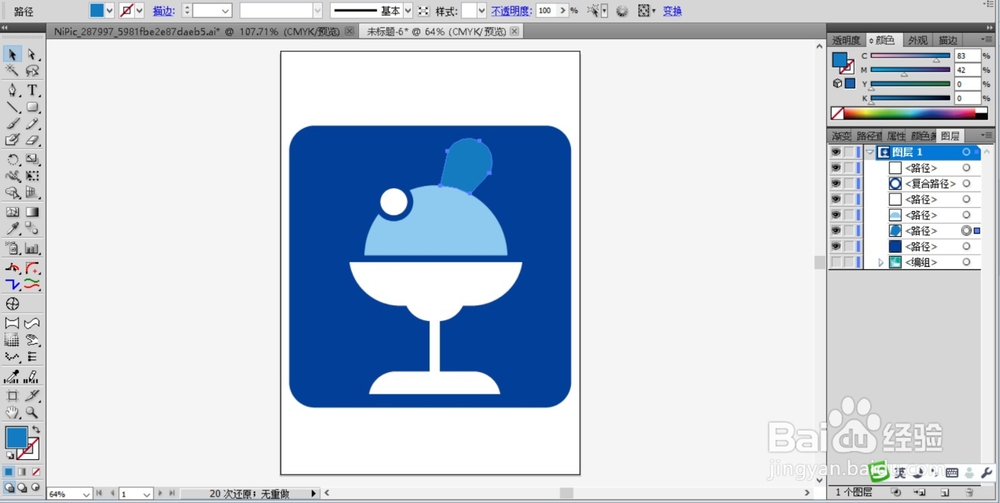The height and width of the screenshot is (503, 1000).
Task: Select the Hand tool
Action: click(x=12, y=412)
